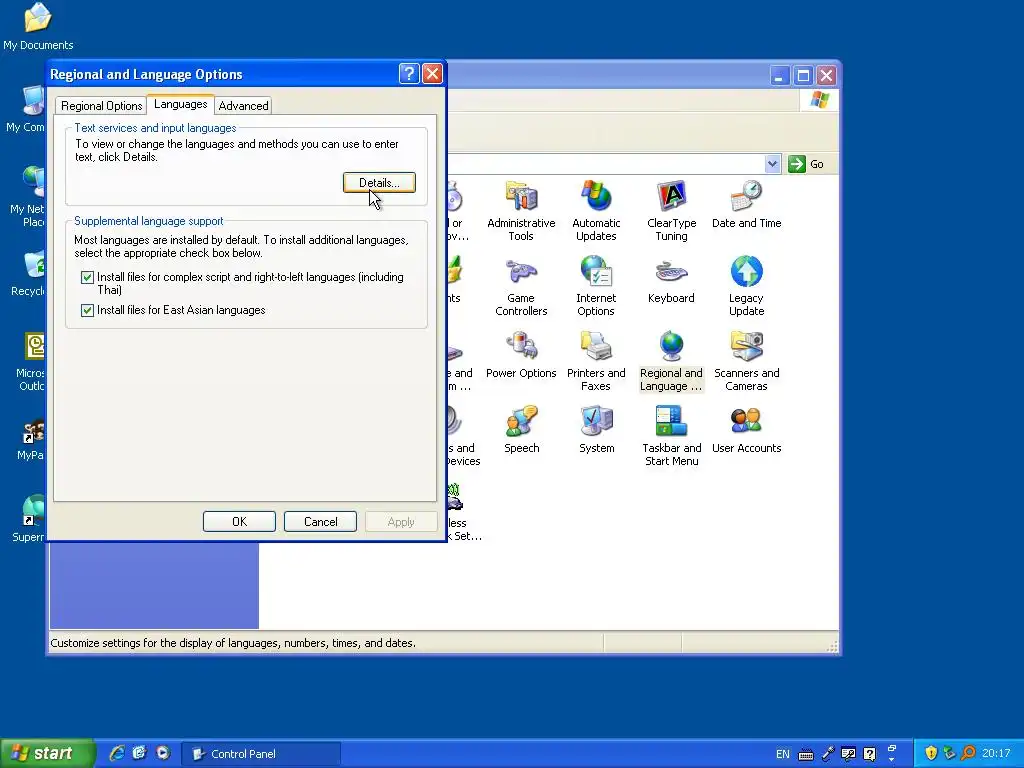The image size is (1024, 768).
Task: Click security shield tray icon
Action: [x=931, y=754]
